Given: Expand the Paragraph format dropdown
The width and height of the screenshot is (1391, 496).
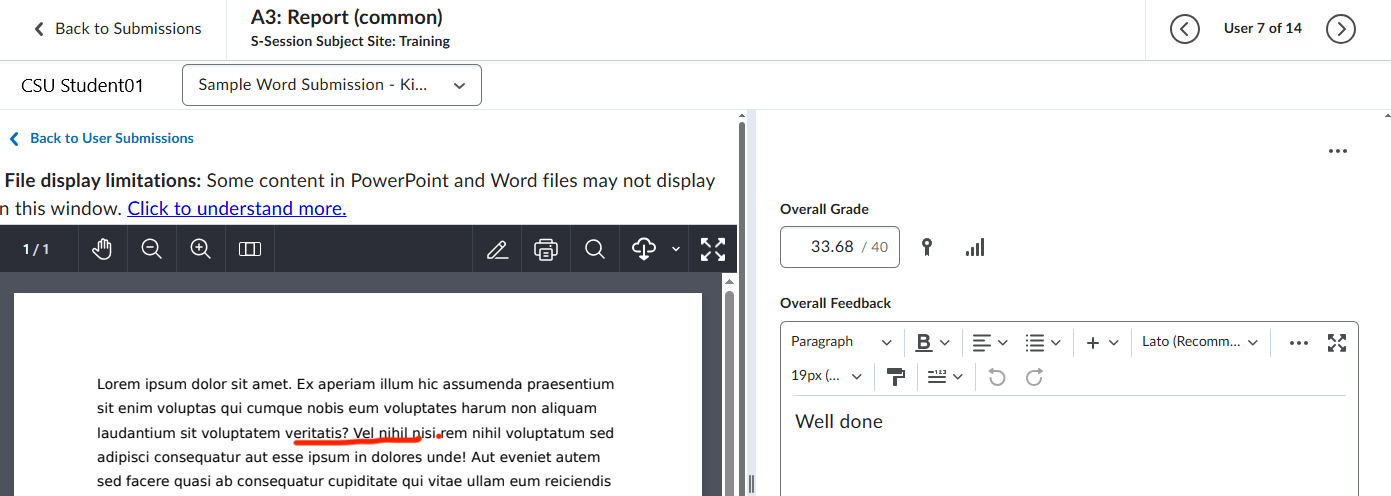Looking at the screenshot, I should [841, 342].
